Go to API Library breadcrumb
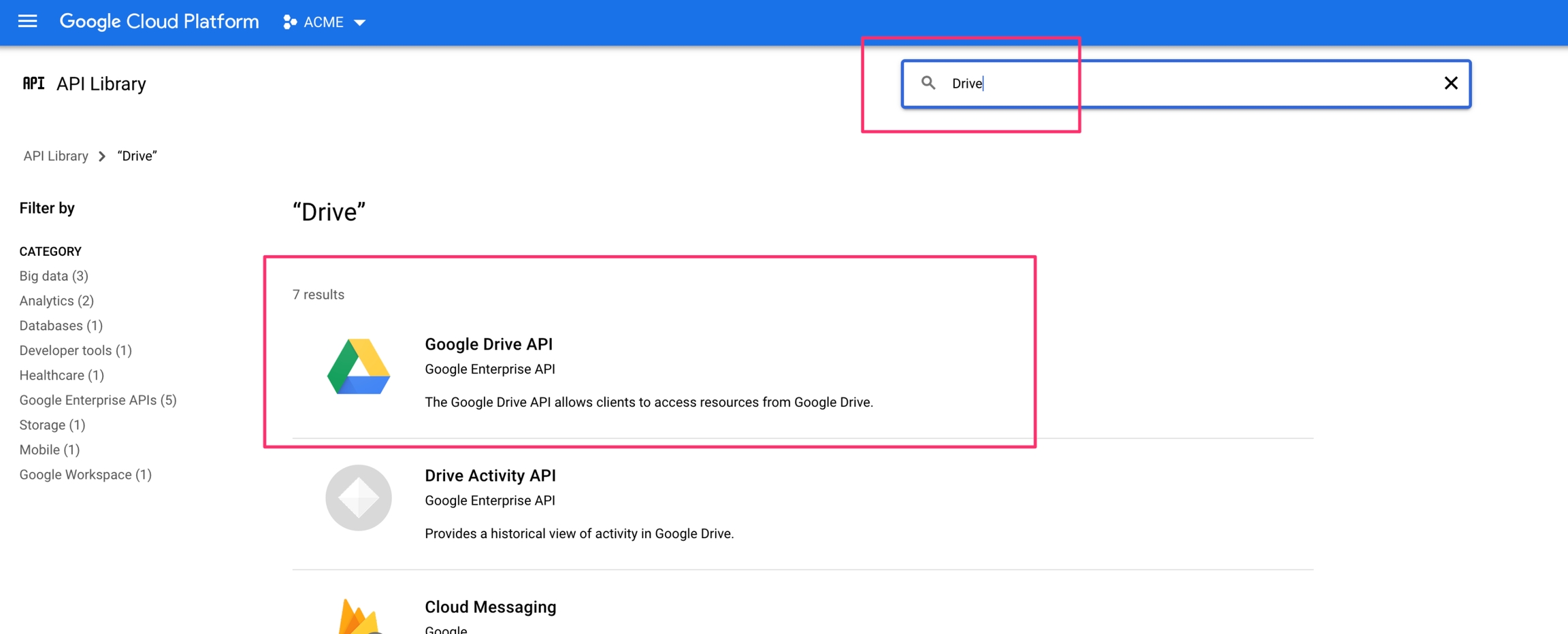This screenshot has width=1568, height=634. [x=56, y=156]
